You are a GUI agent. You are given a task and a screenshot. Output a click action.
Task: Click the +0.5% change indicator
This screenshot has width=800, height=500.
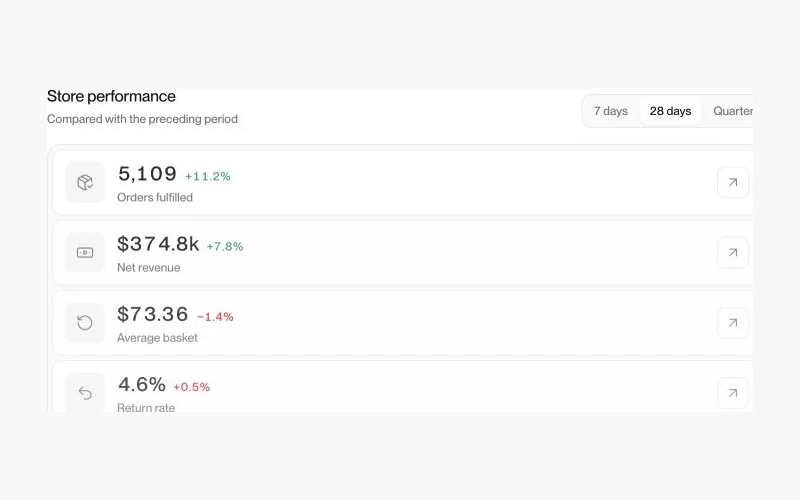pyautogui.click(x=191, y=387)
